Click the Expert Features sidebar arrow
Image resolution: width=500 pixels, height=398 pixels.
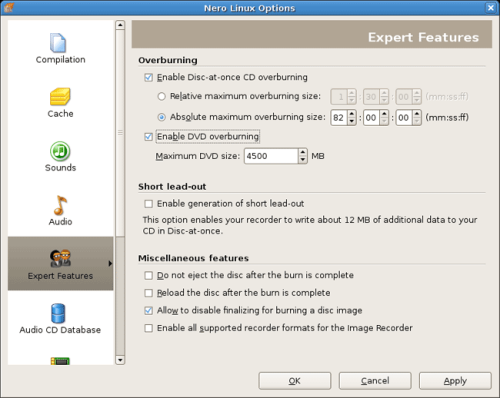click(110, 264)
